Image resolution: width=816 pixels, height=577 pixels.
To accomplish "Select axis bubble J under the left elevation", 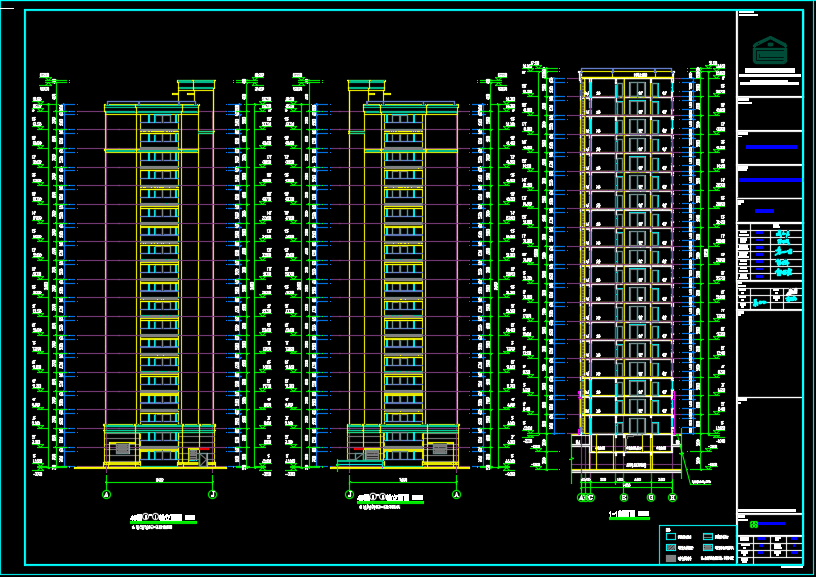I will click(x=212, y=494).
